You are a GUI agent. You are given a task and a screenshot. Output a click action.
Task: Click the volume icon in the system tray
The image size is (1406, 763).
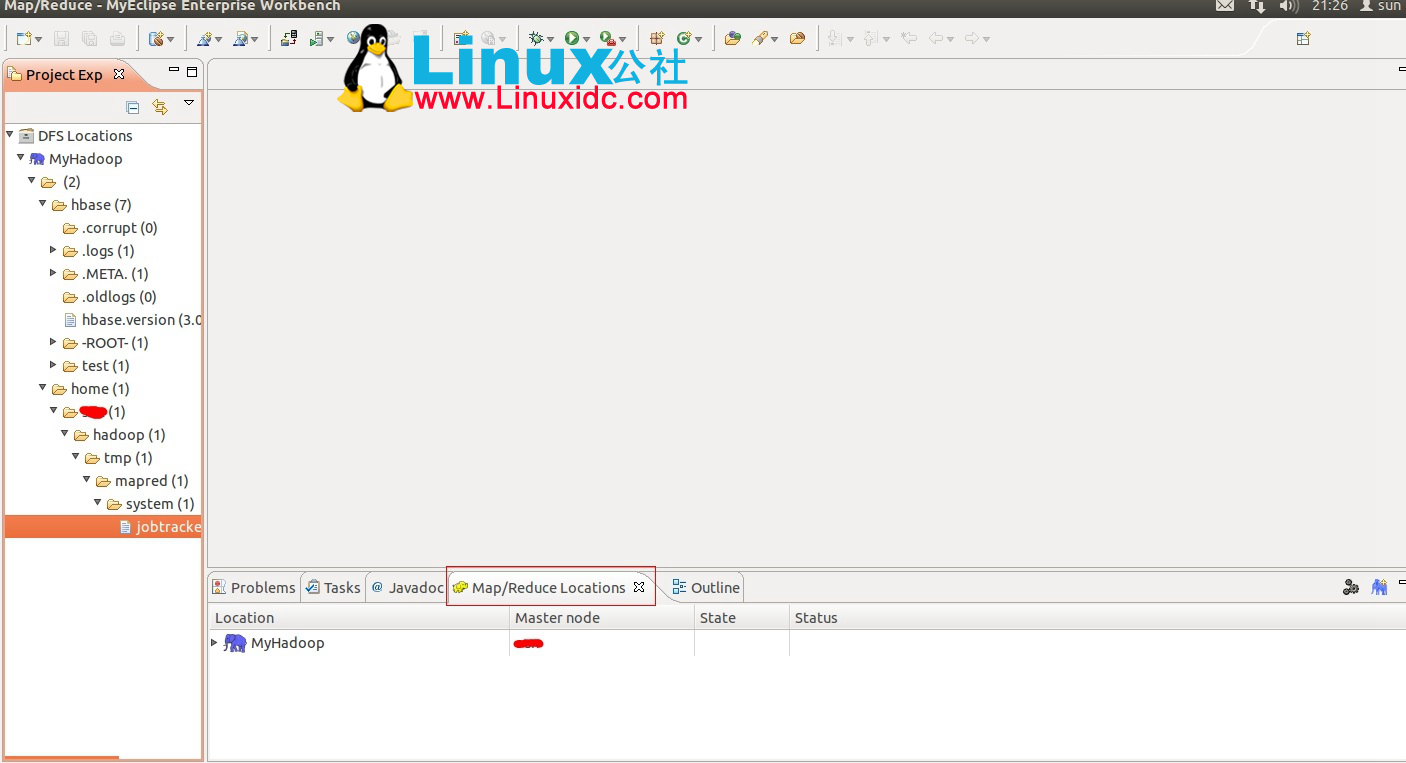coord(1289,6)
